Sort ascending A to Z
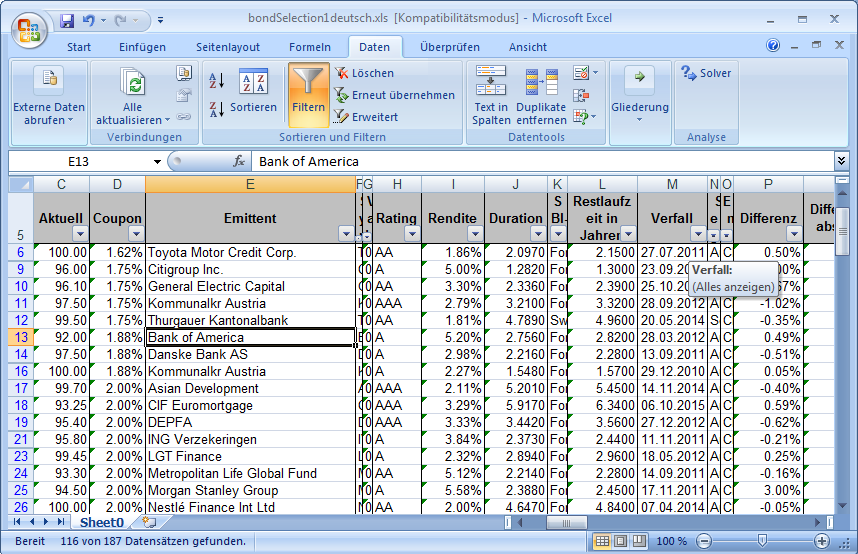 point(217,80)
